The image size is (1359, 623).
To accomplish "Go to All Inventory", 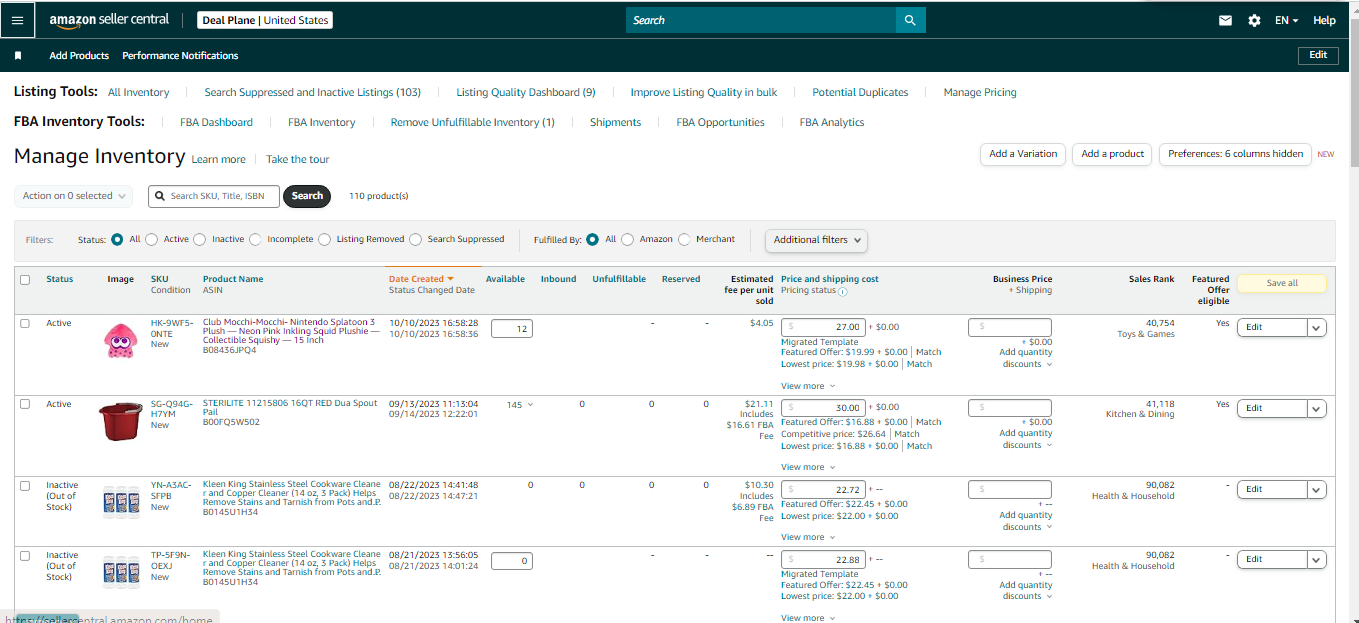I will click(138, 92).
